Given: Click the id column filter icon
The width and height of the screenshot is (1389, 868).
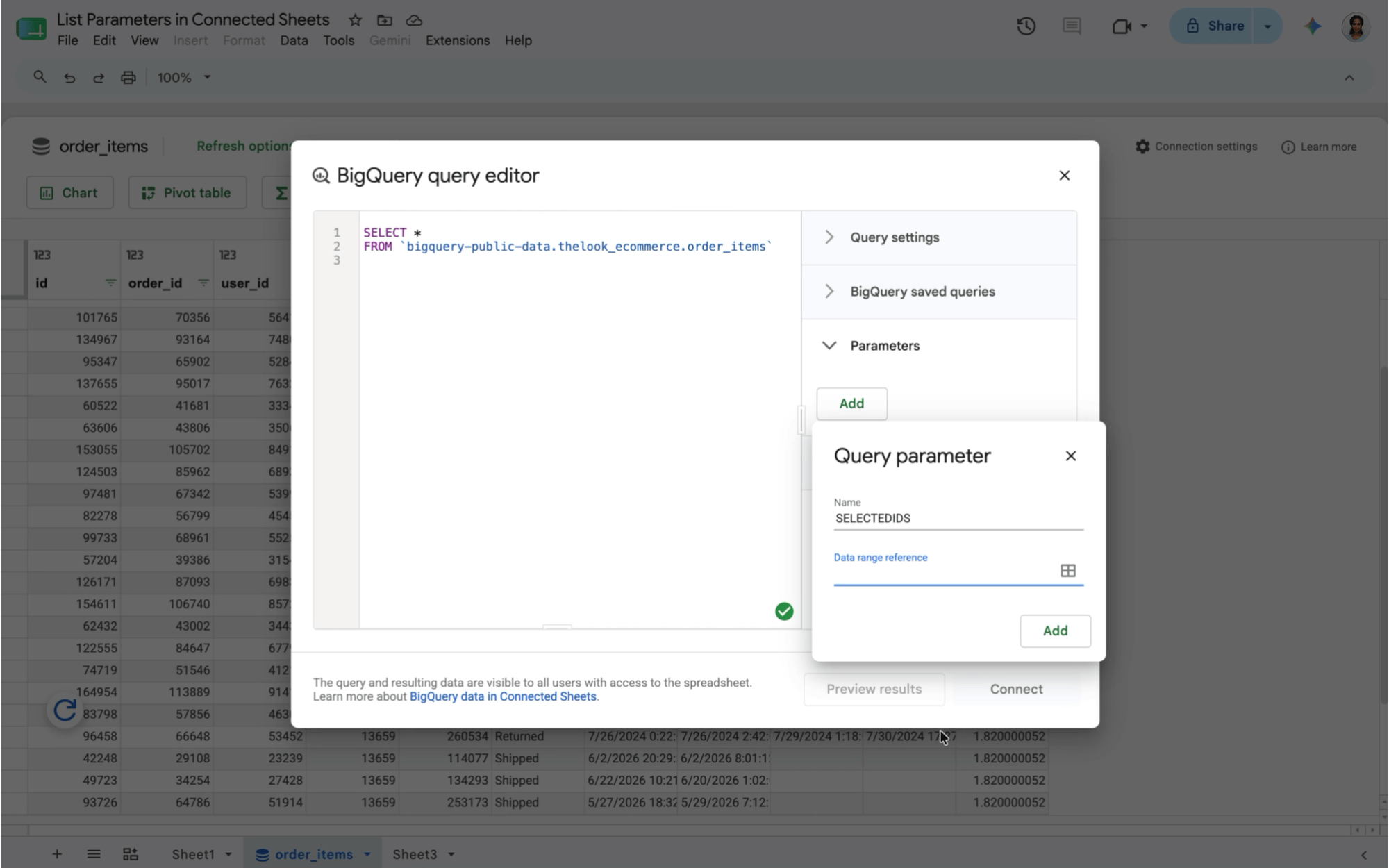Looking at the screenshot, I should (x=110, y=283).
